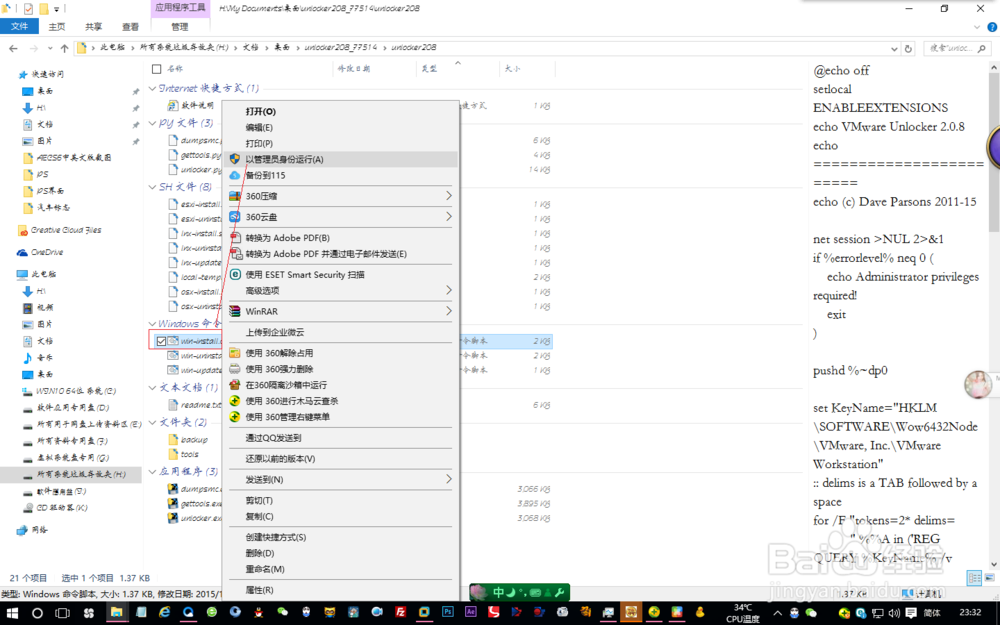This screenshot has width=1000, height=625.
Task: Click the 360压缩 icon in context menu
Action: tap(235, 196)
